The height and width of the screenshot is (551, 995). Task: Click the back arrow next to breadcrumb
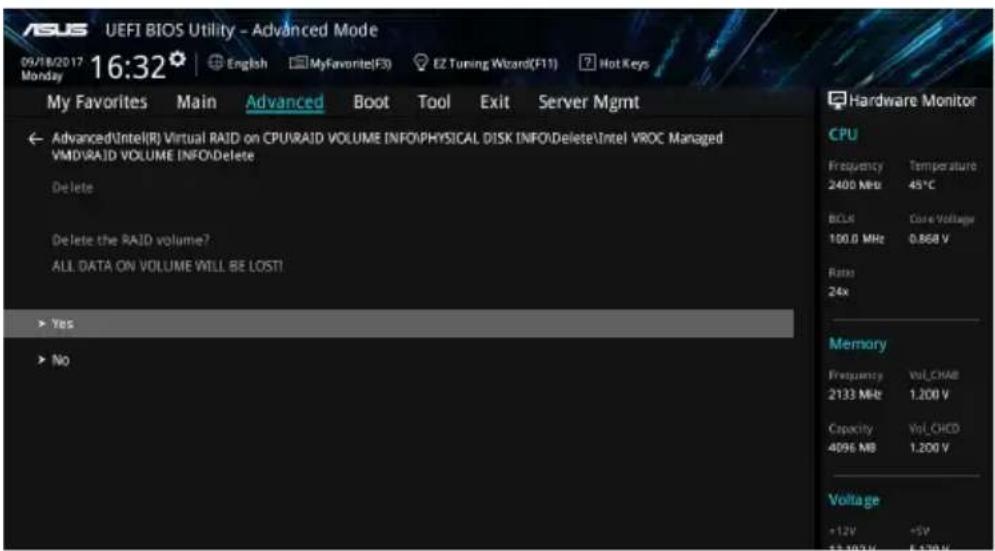click(x=36, y=139)
